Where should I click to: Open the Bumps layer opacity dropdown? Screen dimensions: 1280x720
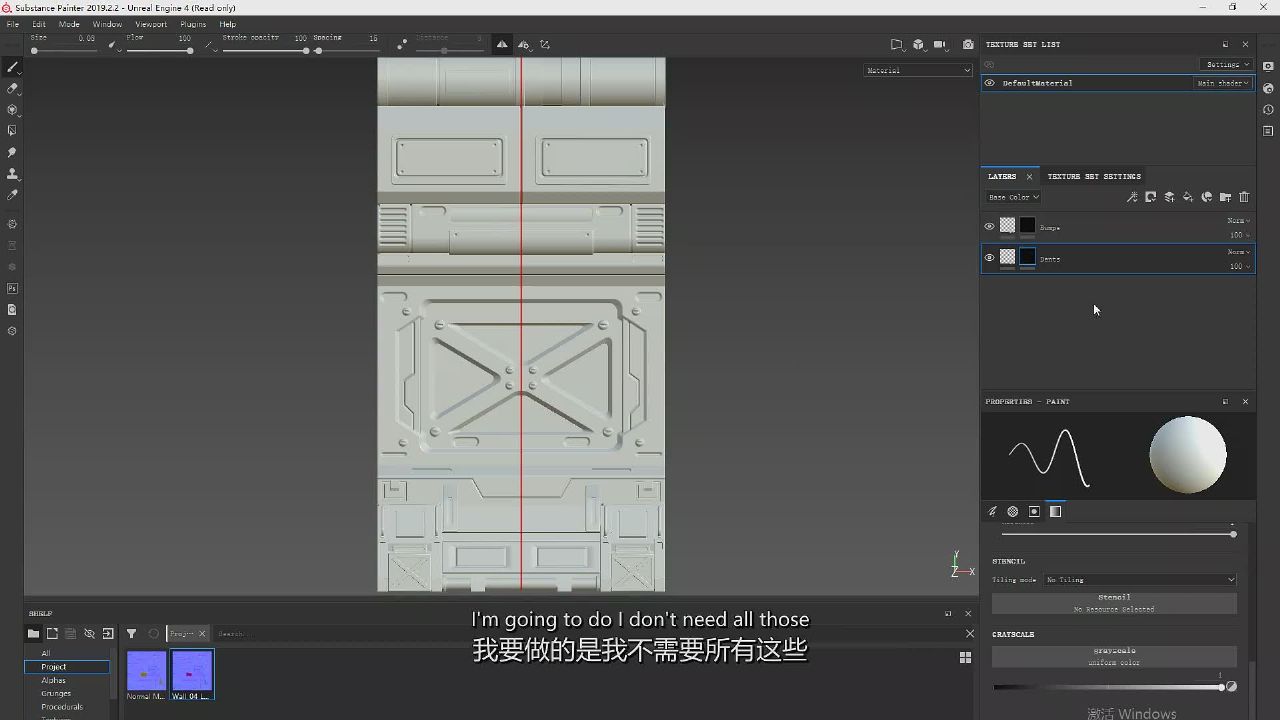[1240, 235]
